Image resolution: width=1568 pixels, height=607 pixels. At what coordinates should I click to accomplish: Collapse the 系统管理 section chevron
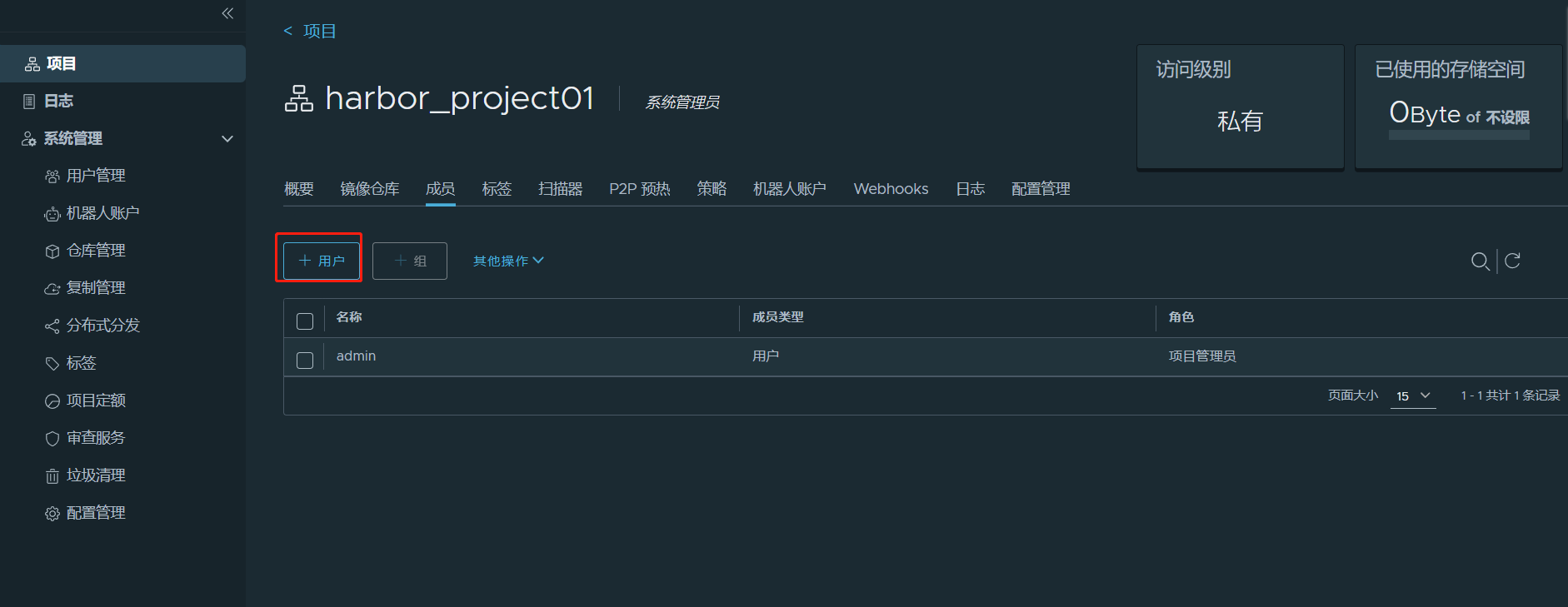227,139
